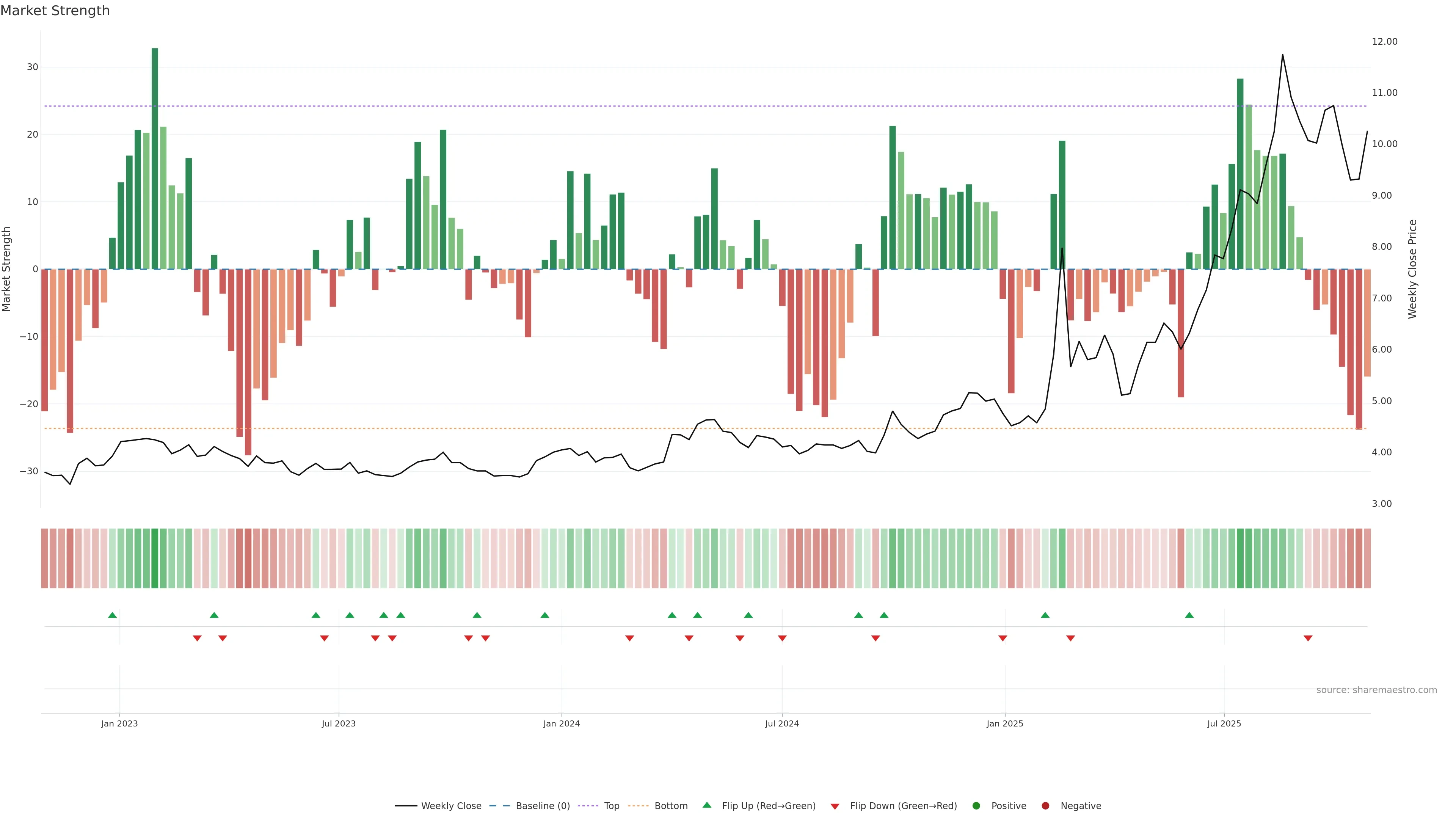Toggle the Baseline (0) legend label
The height and width of the screenshot is (819, 1456).
click(543, 806)
